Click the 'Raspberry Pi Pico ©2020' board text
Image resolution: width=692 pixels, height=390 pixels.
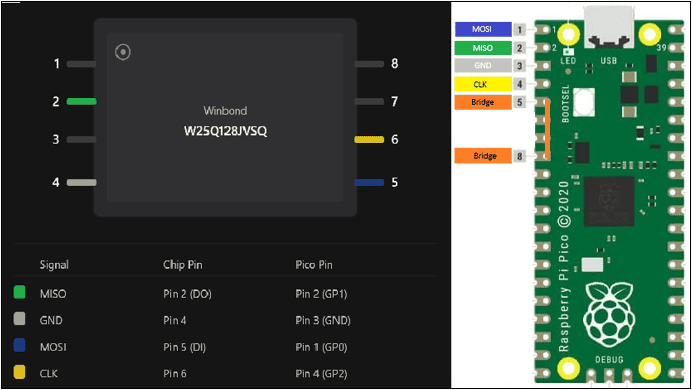tap(564, 266)
